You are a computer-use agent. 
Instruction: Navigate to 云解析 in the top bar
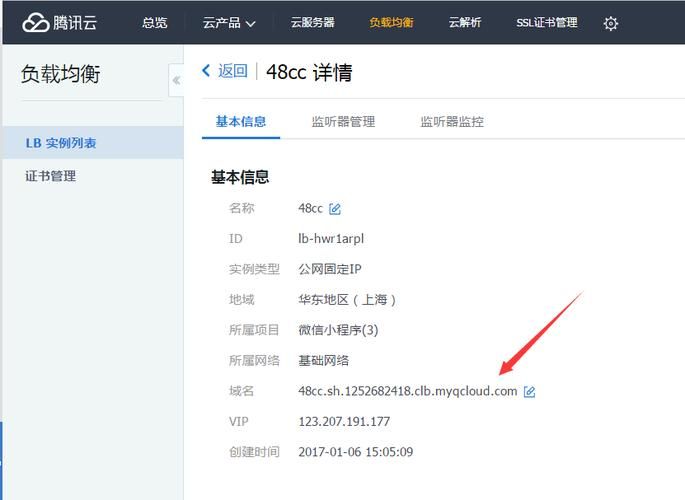465,23
